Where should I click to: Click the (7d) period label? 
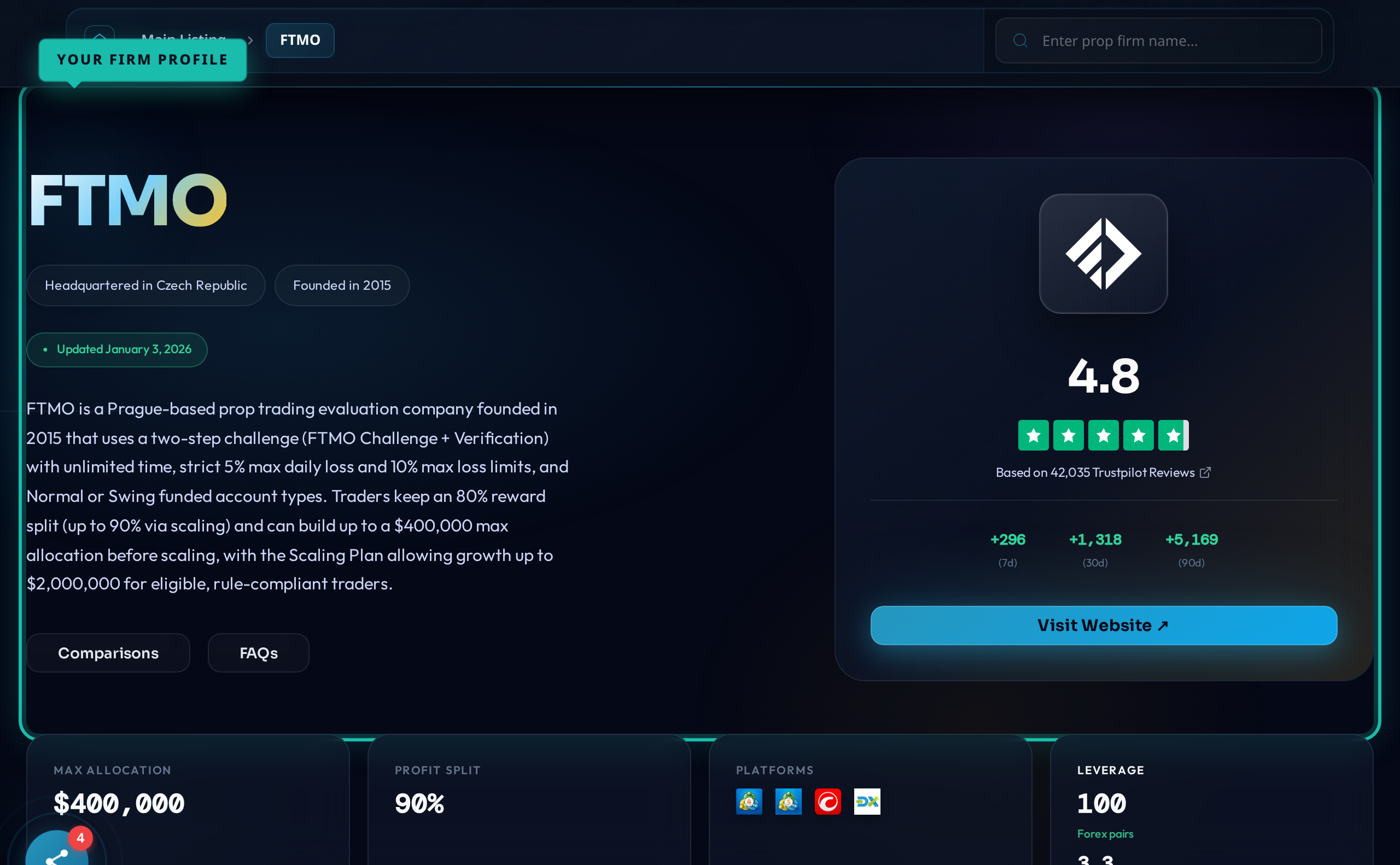tap(1008, 563)
